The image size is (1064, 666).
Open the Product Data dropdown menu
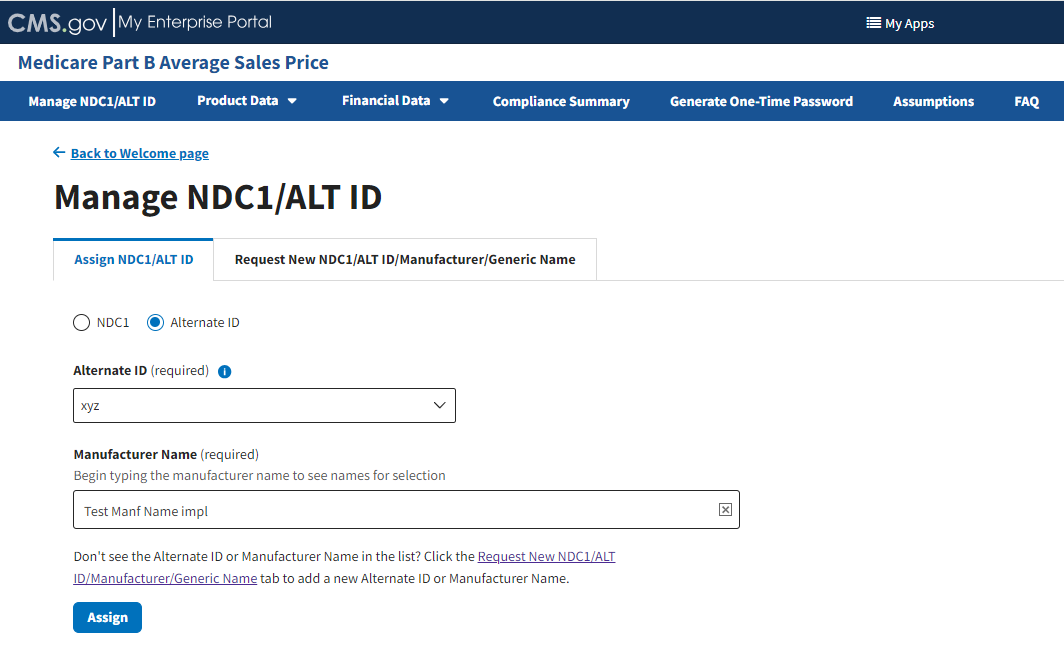click(x=247, y=101)
